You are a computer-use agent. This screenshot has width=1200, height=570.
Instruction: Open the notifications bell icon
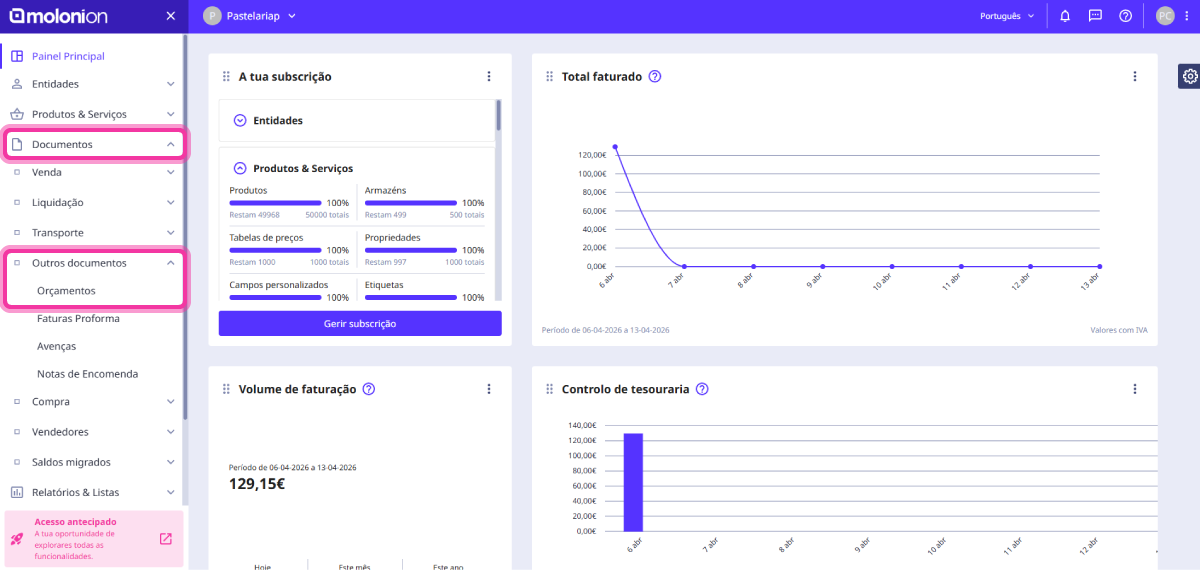(x=1065, y=16)
